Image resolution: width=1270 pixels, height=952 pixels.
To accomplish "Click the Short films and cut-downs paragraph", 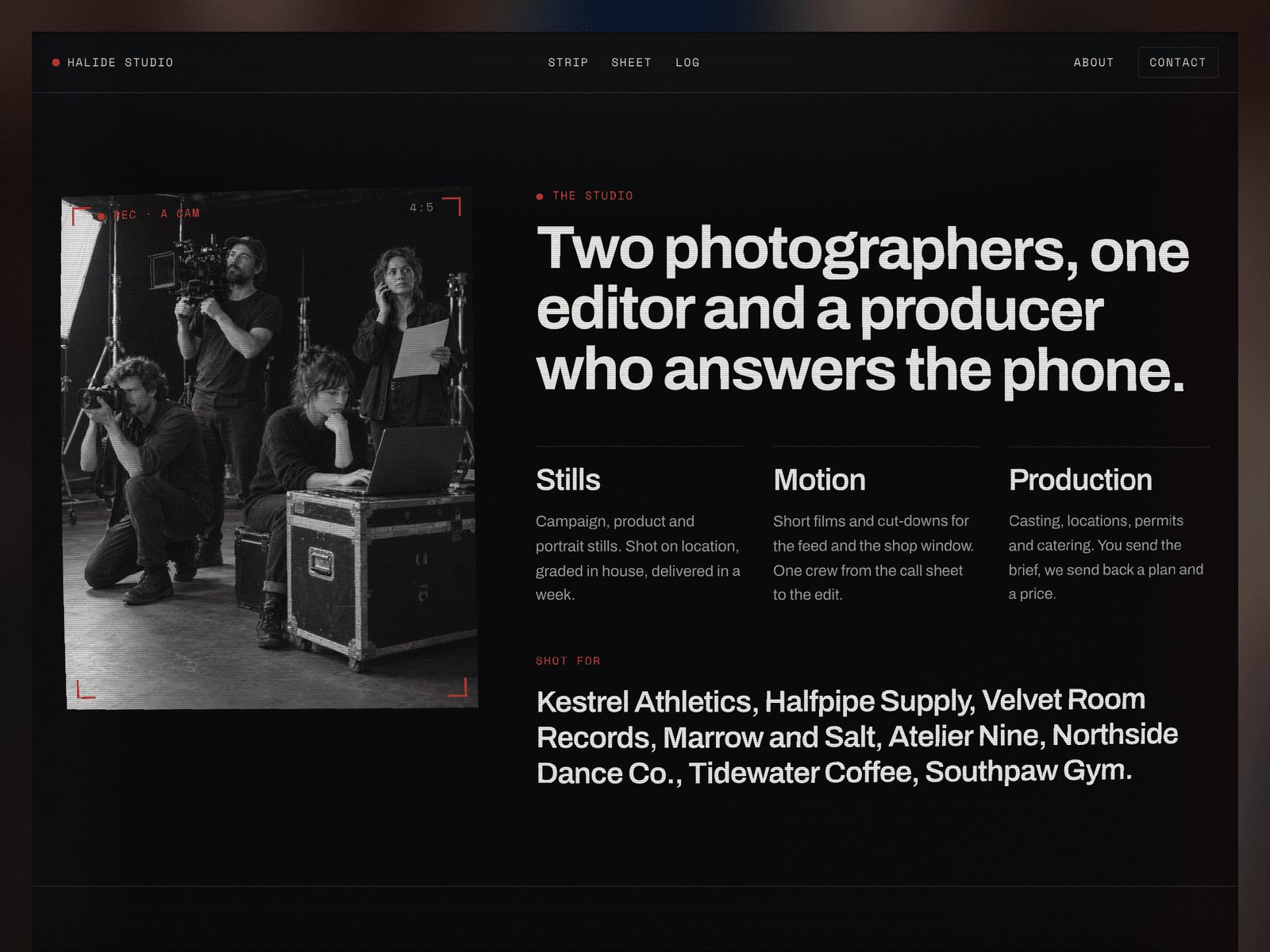I will (873, 558).
